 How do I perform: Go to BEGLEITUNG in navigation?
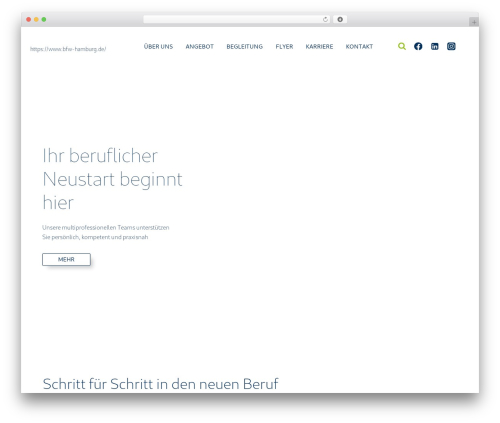pos(245,47)
